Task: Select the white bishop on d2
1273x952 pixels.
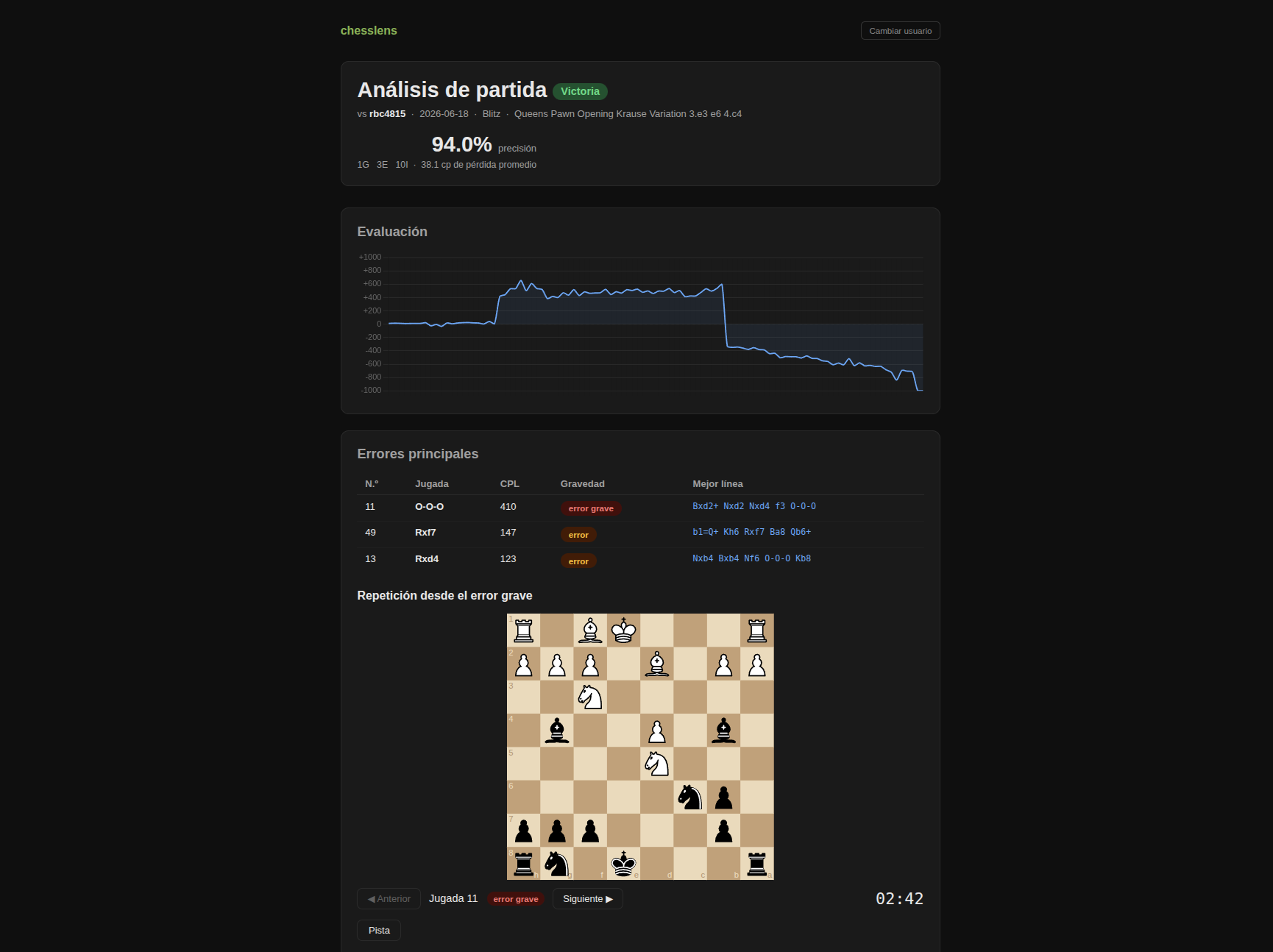Action: 656,664
